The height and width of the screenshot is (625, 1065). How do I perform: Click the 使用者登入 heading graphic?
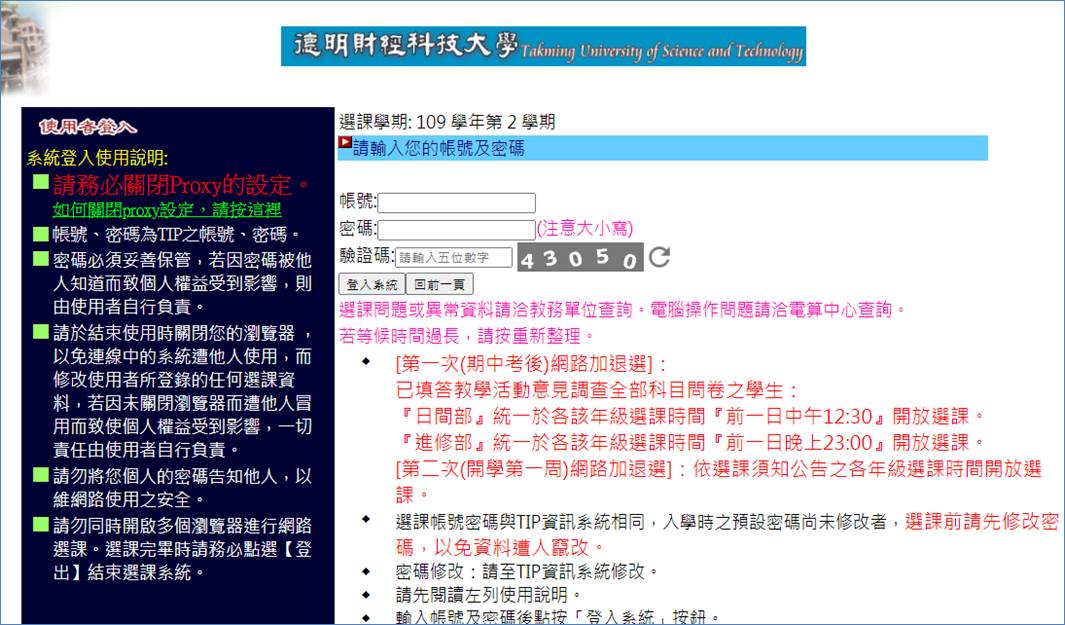click(x=88, y=127)
